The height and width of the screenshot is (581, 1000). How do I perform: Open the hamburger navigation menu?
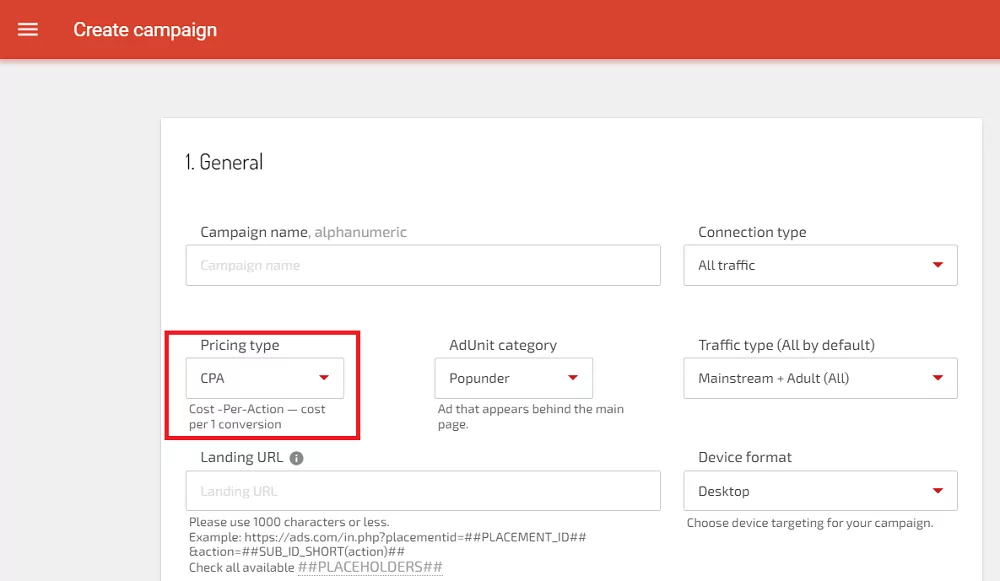[27, 29]
